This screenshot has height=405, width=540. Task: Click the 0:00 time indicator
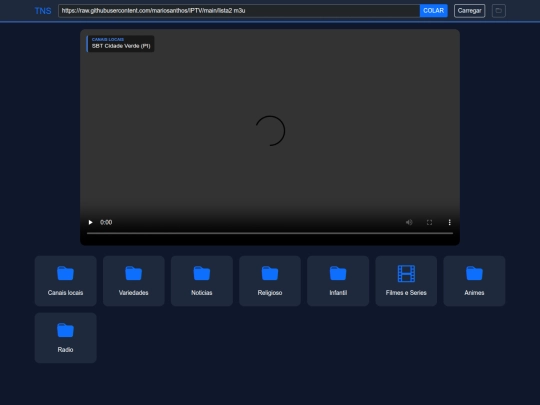click(x=106, y=222)
